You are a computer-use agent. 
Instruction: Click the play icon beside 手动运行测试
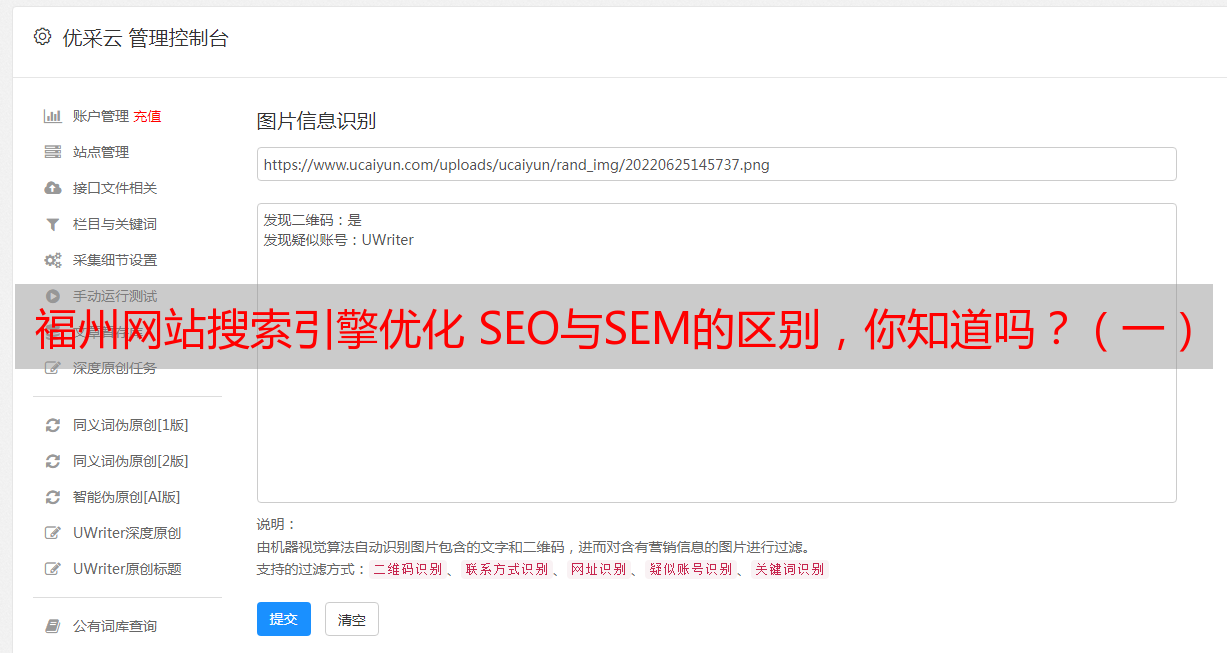pyautogui.click(x=53, y=296)
